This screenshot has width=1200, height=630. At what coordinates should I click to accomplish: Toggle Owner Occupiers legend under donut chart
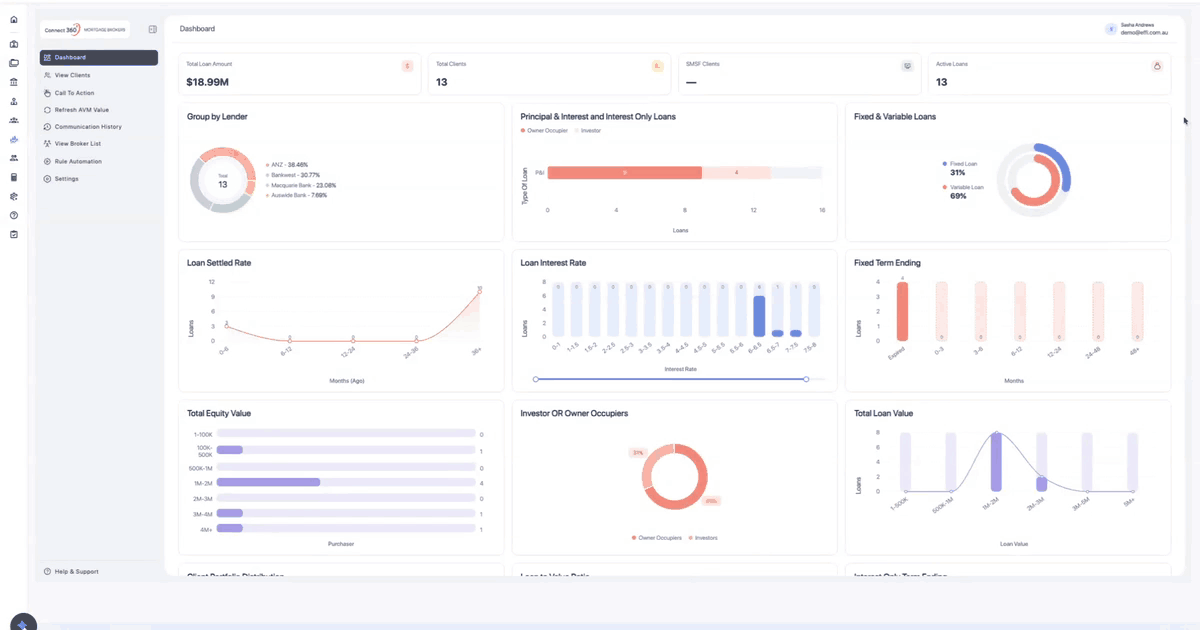tap(657, 538)
